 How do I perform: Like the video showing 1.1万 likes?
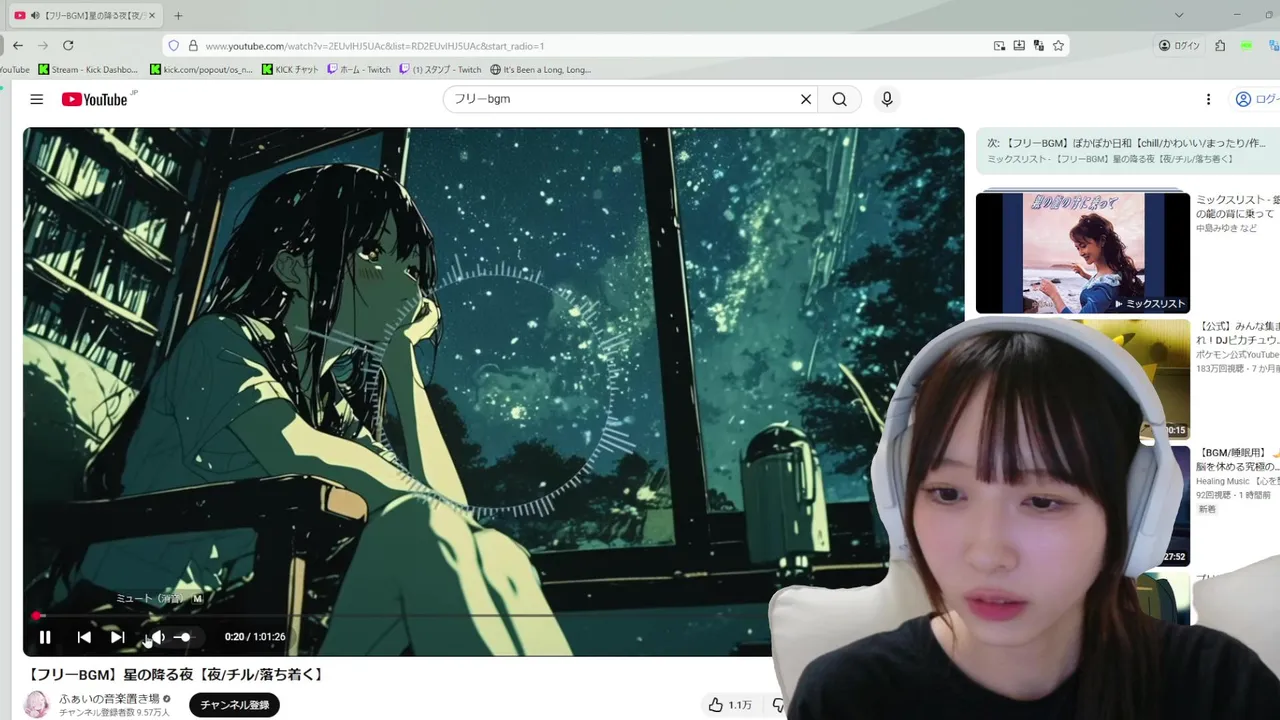[x=730, y=705]
